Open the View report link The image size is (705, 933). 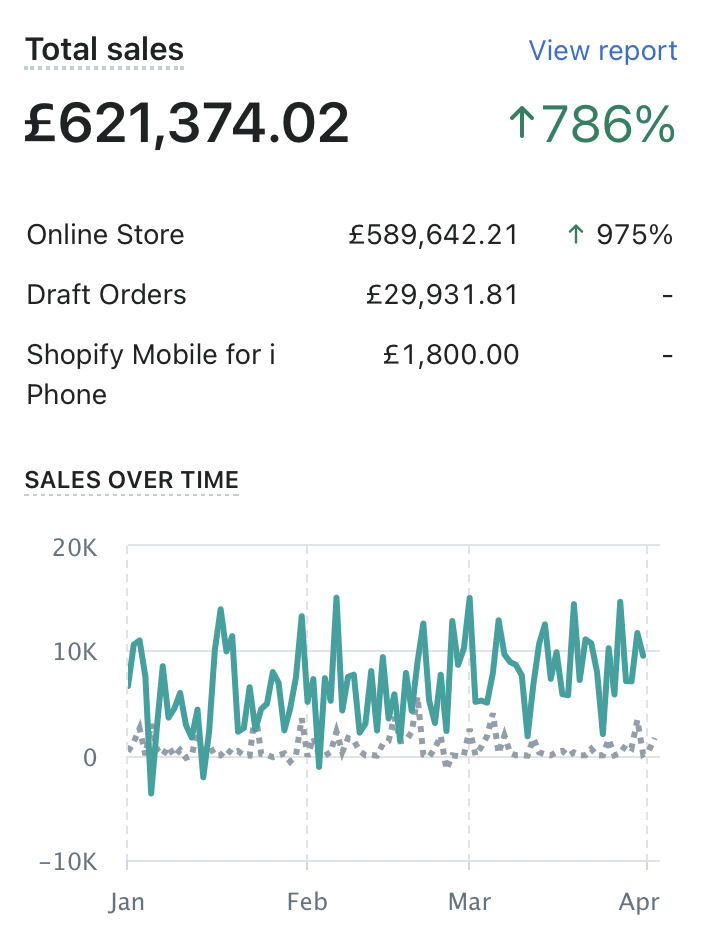[x=602, y=51]
